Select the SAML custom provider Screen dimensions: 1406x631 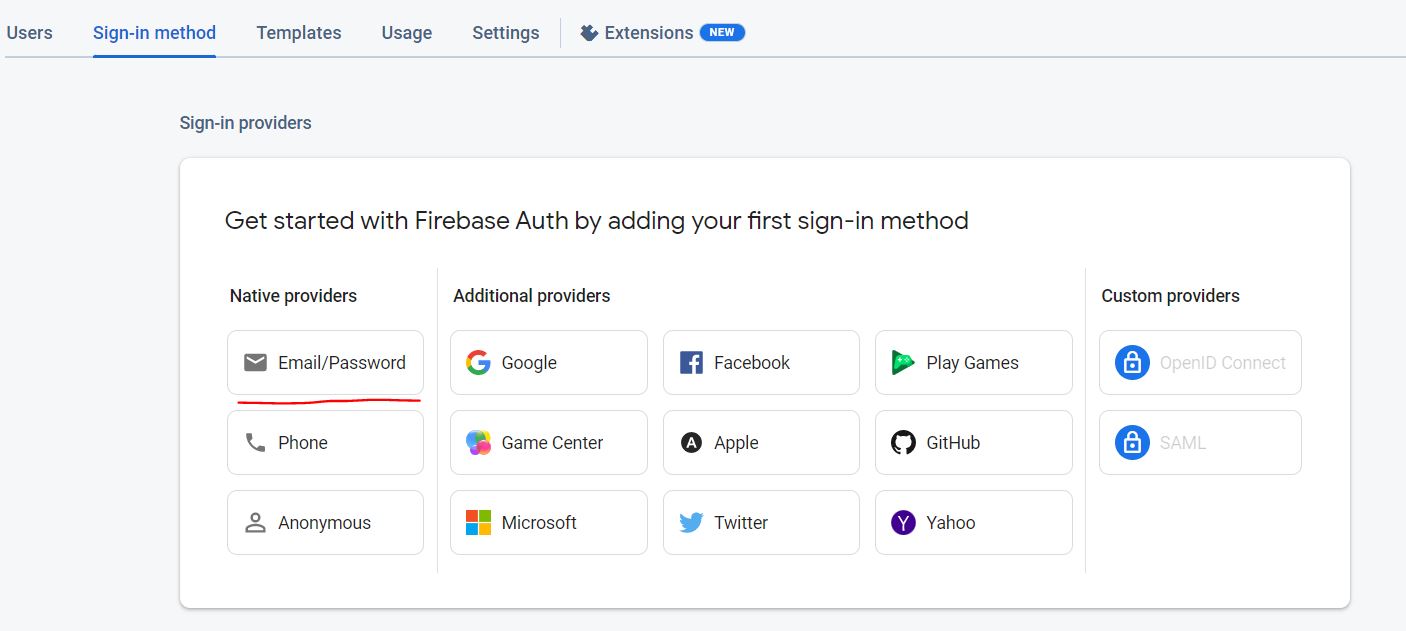pyautogui.click(x=1200, y=442)
